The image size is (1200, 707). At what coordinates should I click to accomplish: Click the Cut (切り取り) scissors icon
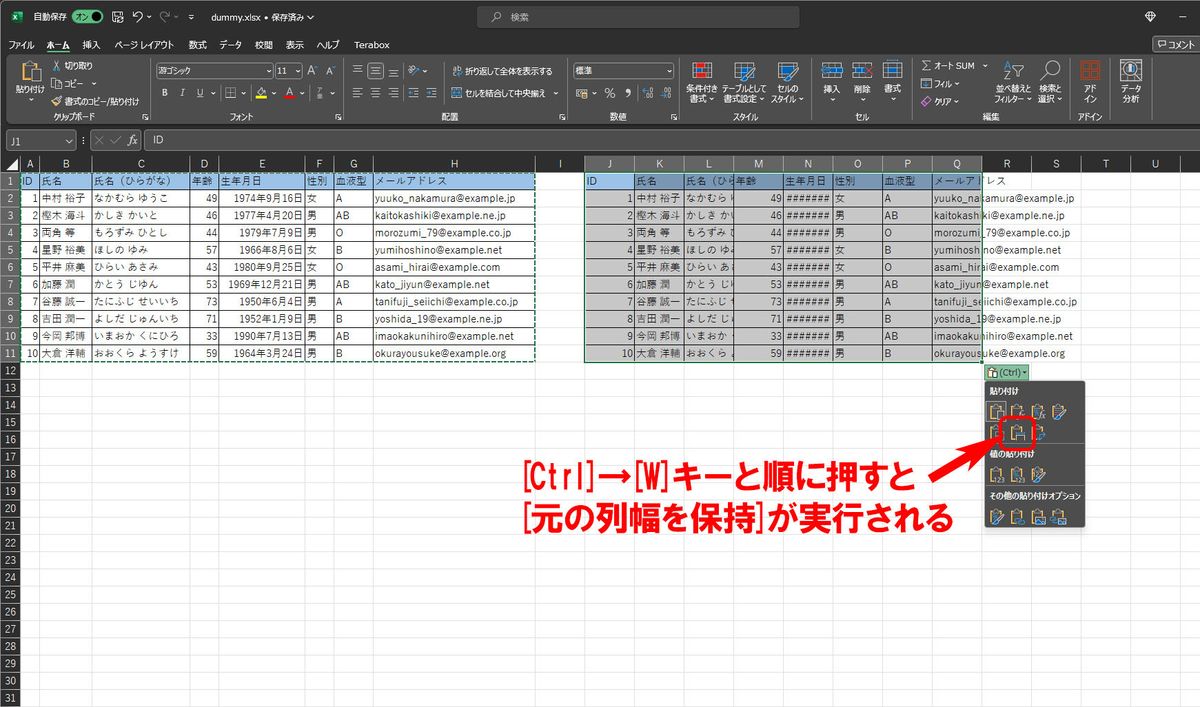click(57, 66)
